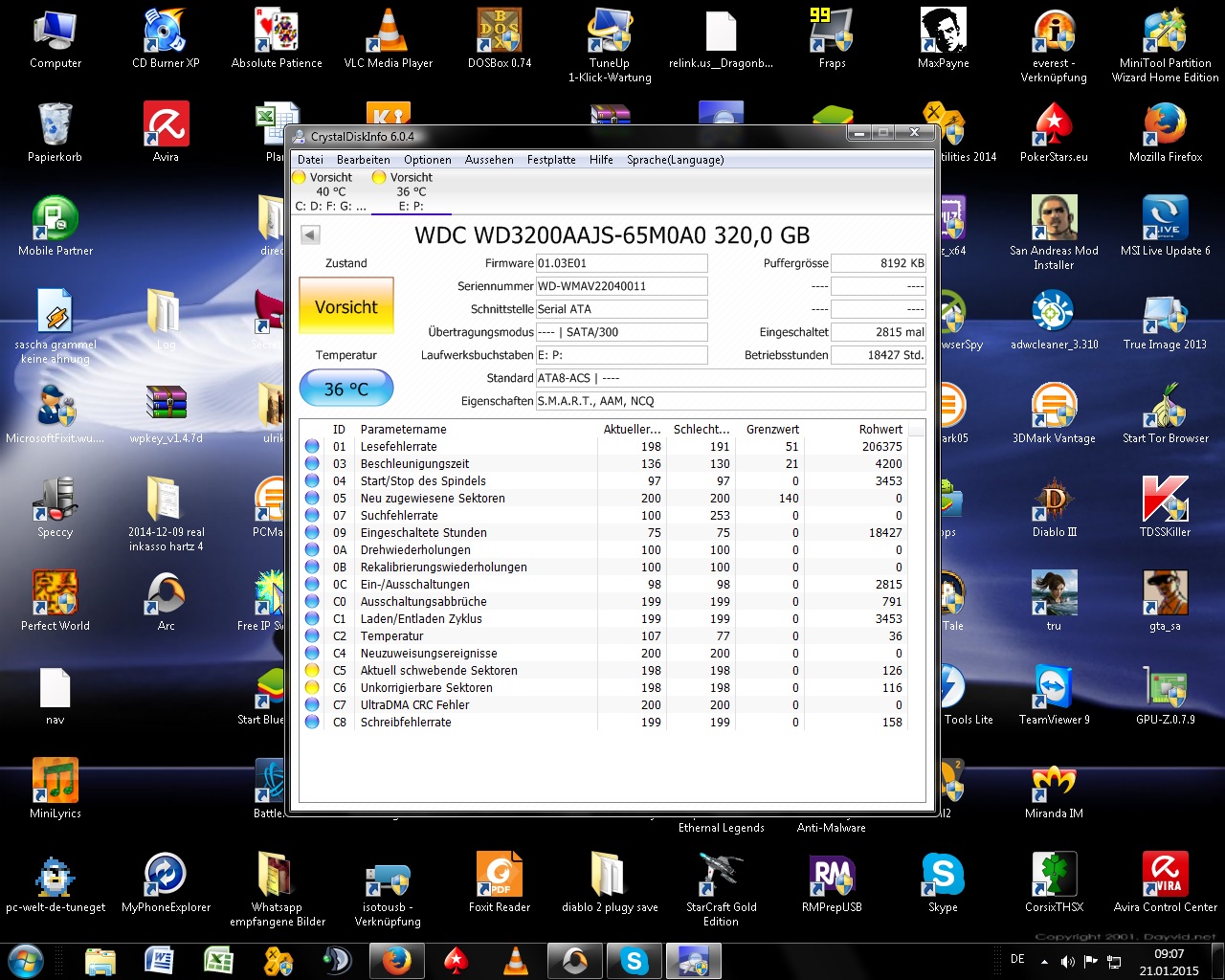1225x980 pixels.
Task: Select the Eingeschaltete Stunden row text
Action: tap(423, 533)
